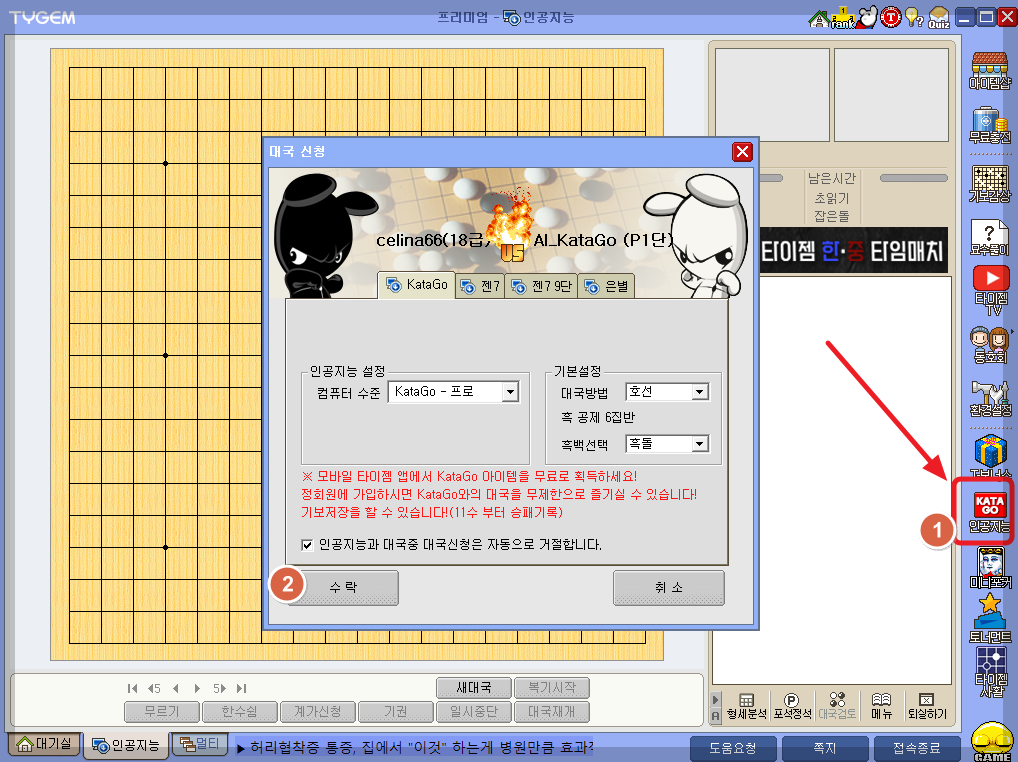This screenshot has height=762, width=1018.
Task: Open the lightbulb help icon
Action: tap(914, 18)
